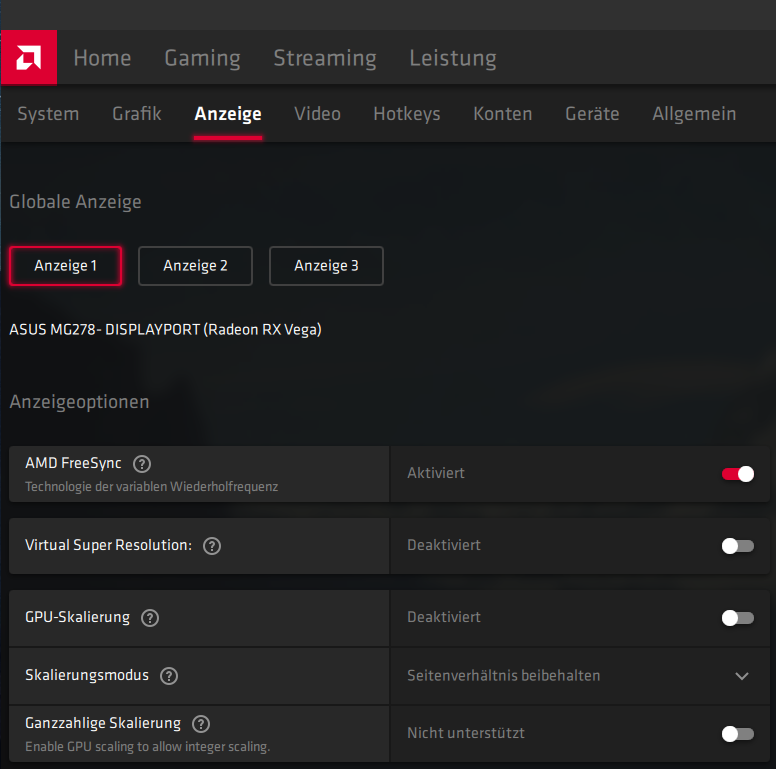Open the Seitenverhältnis beibehalten combo box

(x=580, y=676)
